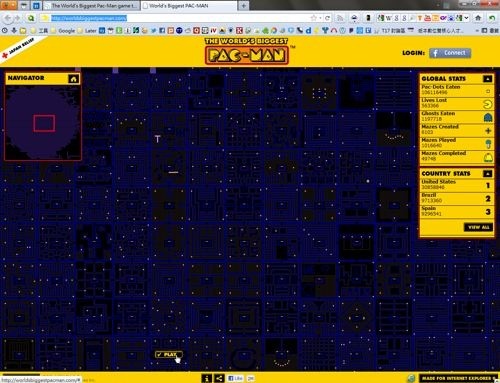Click the browser back button
Viewport: 500px width, 383px height.
(x=8, y=18)
